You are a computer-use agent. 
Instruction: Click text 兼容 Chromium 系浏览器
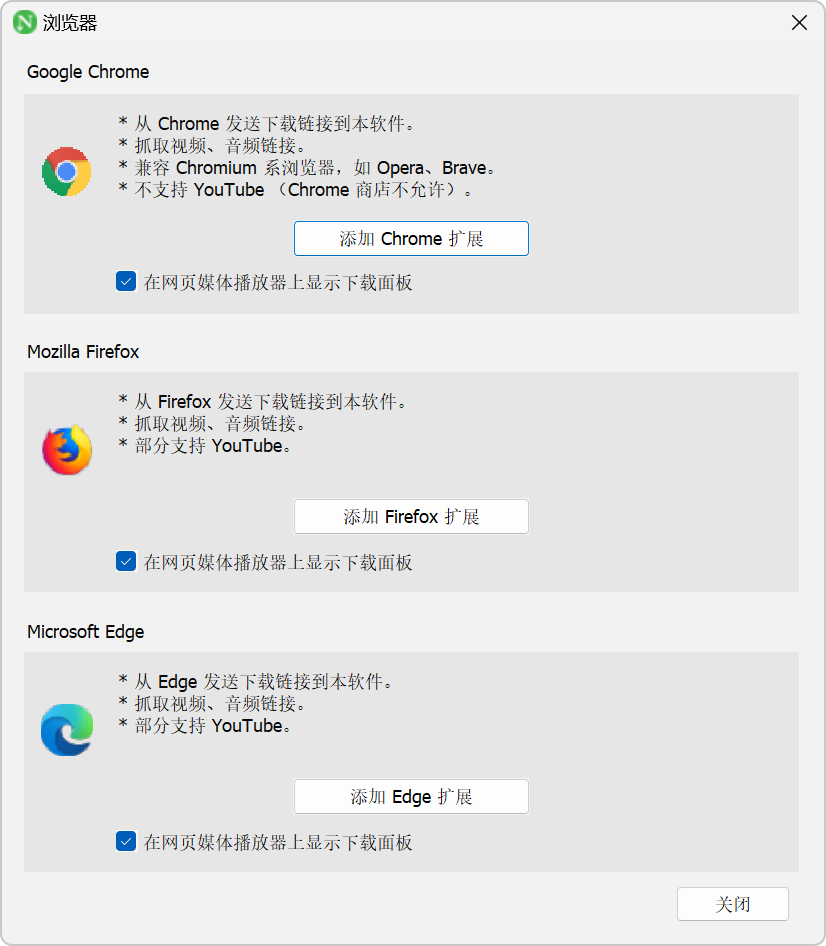pos(234,168)
